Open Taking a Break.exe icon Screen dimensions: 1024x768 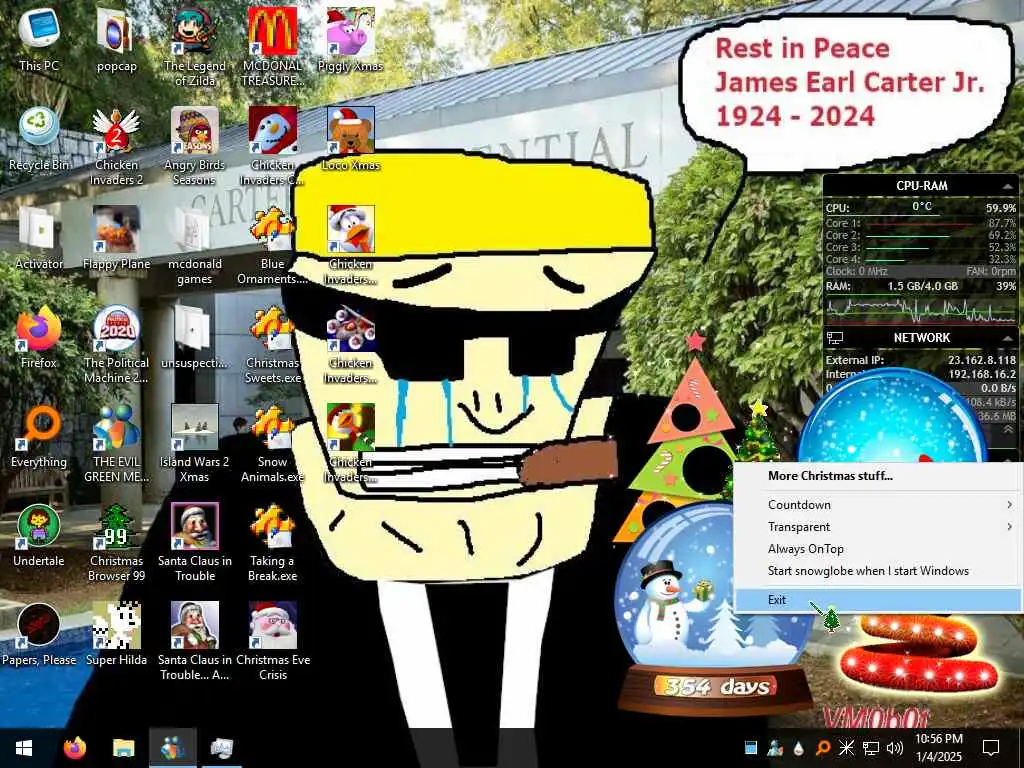[272, 542]
